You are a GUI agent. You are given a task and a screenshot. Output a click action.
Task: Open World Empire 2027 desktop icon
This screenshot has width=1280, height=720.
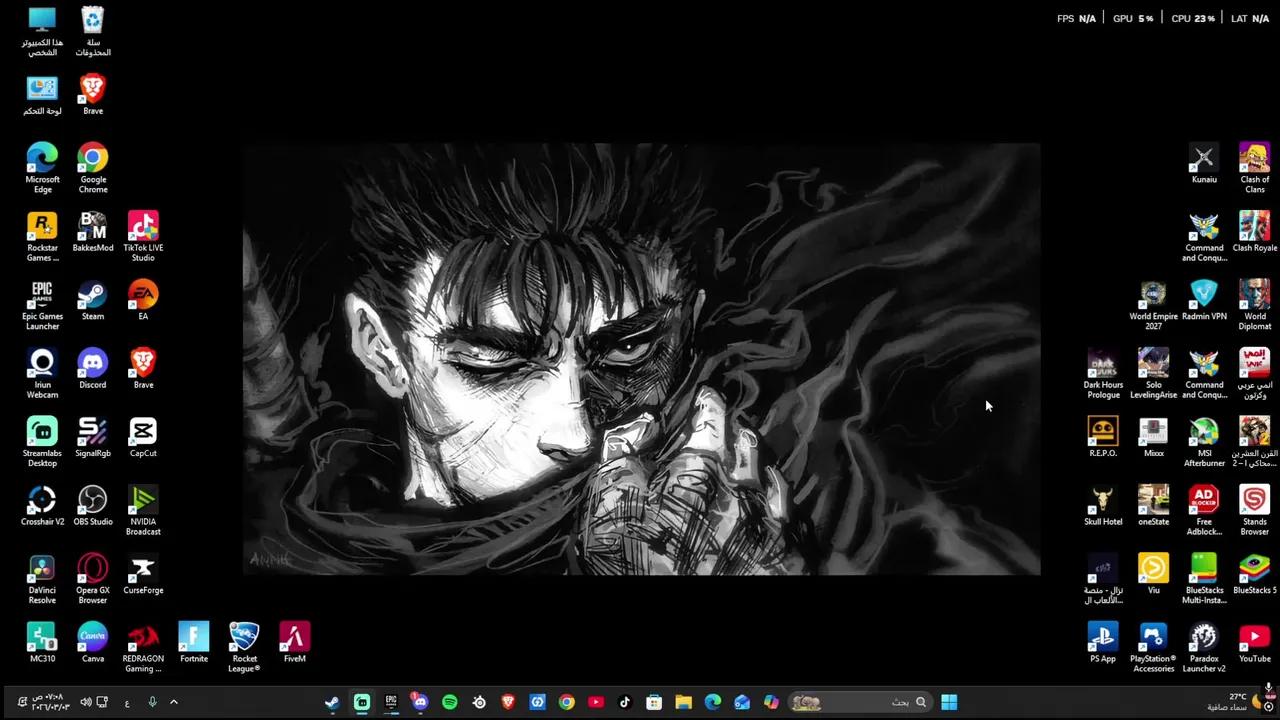tap(1153, 305)
